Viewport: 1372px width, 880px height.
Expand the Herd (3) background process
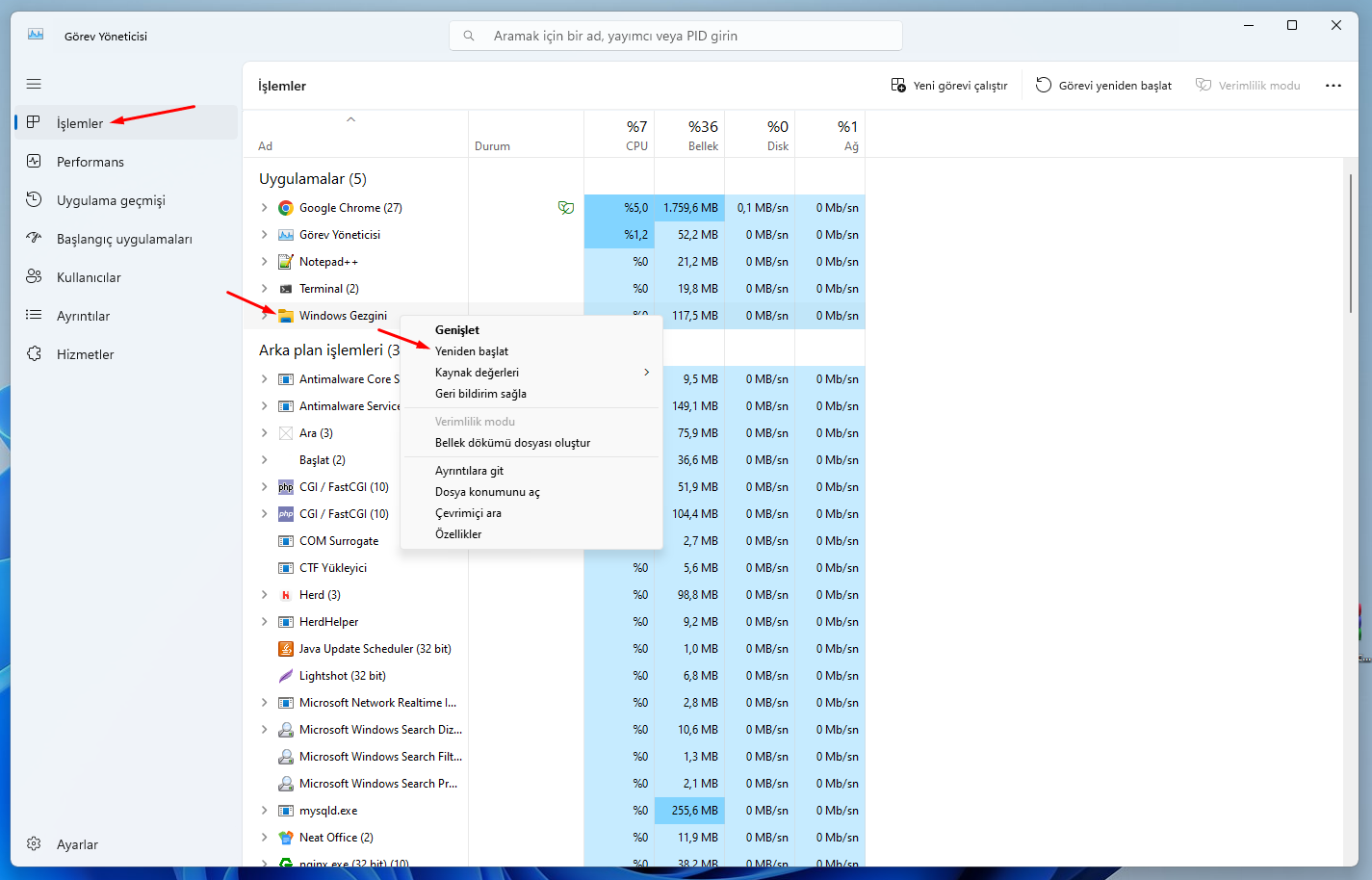coord(265,594)
